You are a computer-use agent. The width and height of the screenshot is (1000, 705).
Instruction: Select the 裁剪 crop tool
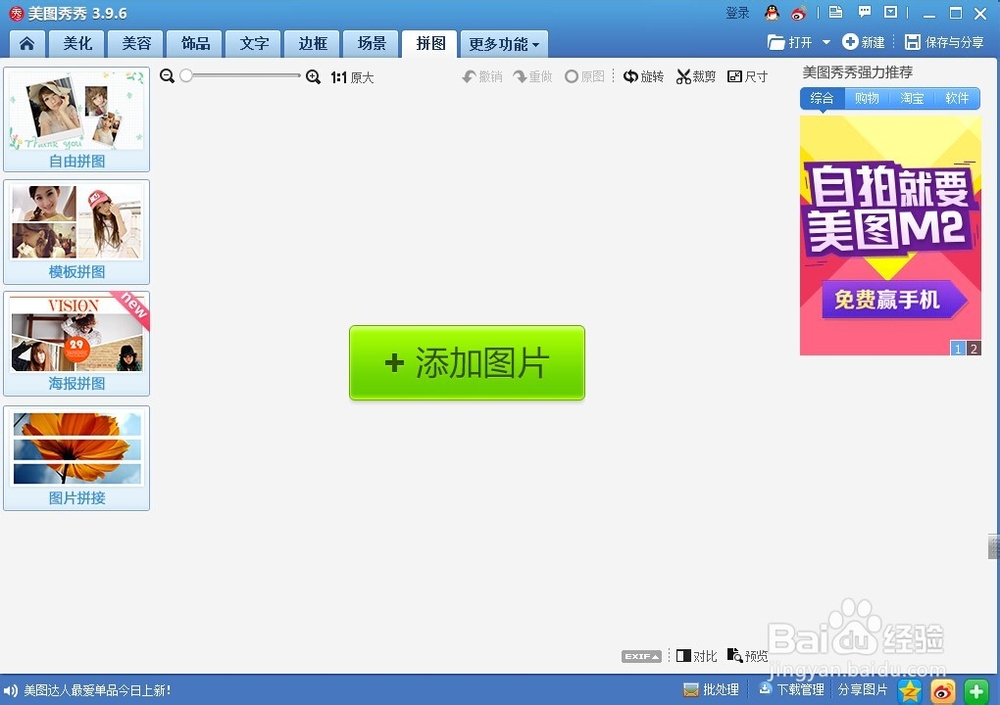pos(696,77)
